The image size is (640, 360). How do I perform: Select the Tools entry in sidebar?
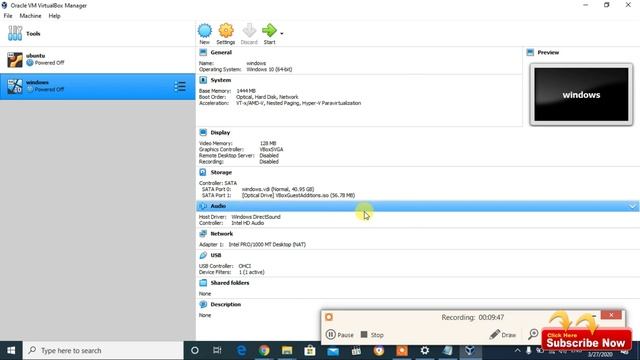(x=98, y=33)
